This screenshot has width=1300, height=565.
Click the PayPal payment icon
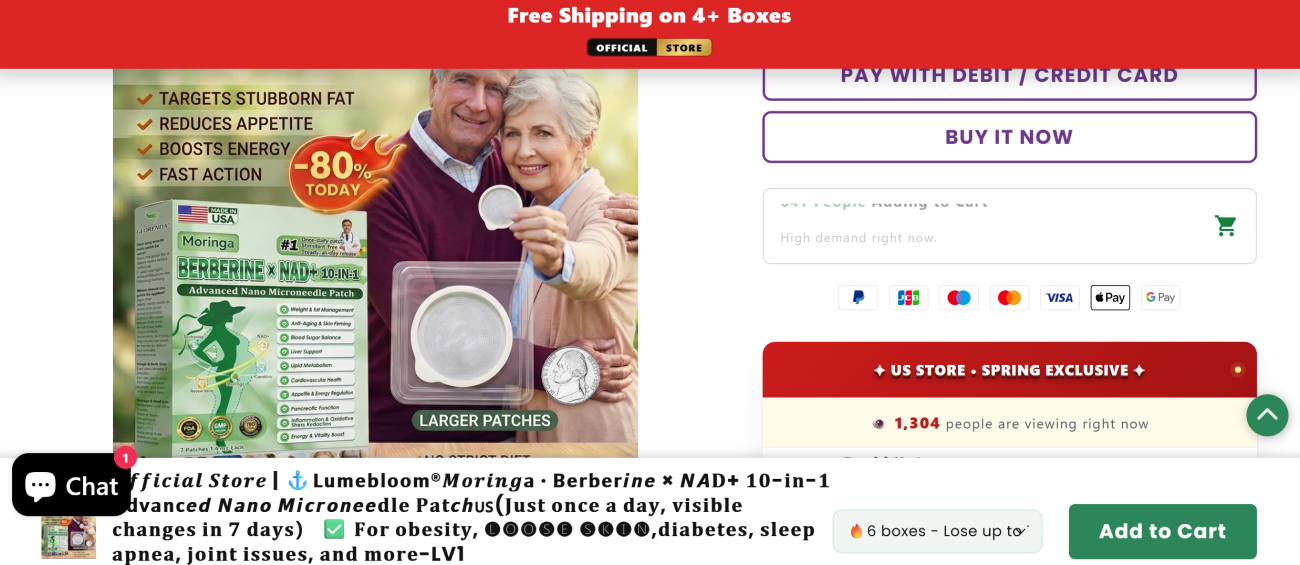coord(858,297)
